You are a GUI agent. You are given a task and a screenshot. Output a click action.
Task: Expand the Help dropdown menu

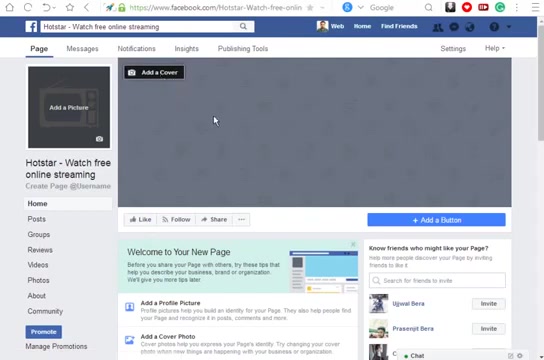click(x=495, y=48)
